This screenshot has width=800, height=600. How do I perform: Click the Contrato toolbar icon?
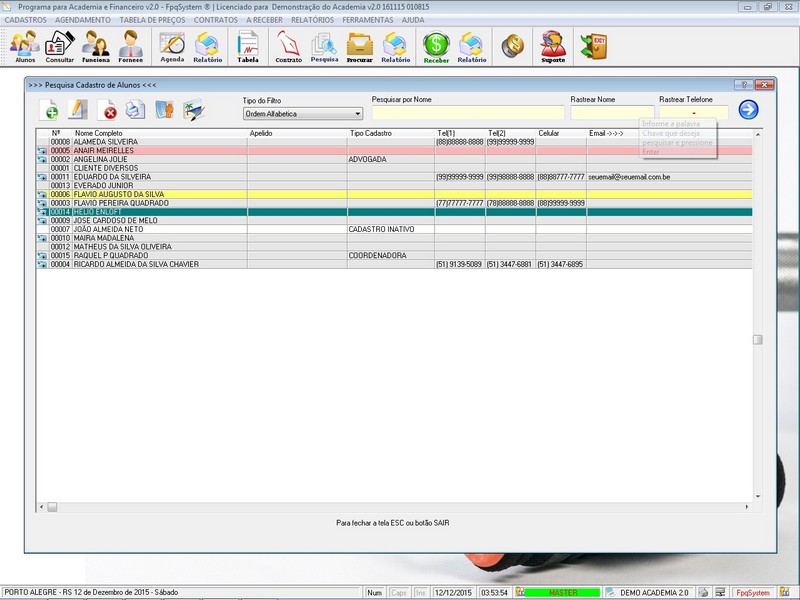pos(288,46)
